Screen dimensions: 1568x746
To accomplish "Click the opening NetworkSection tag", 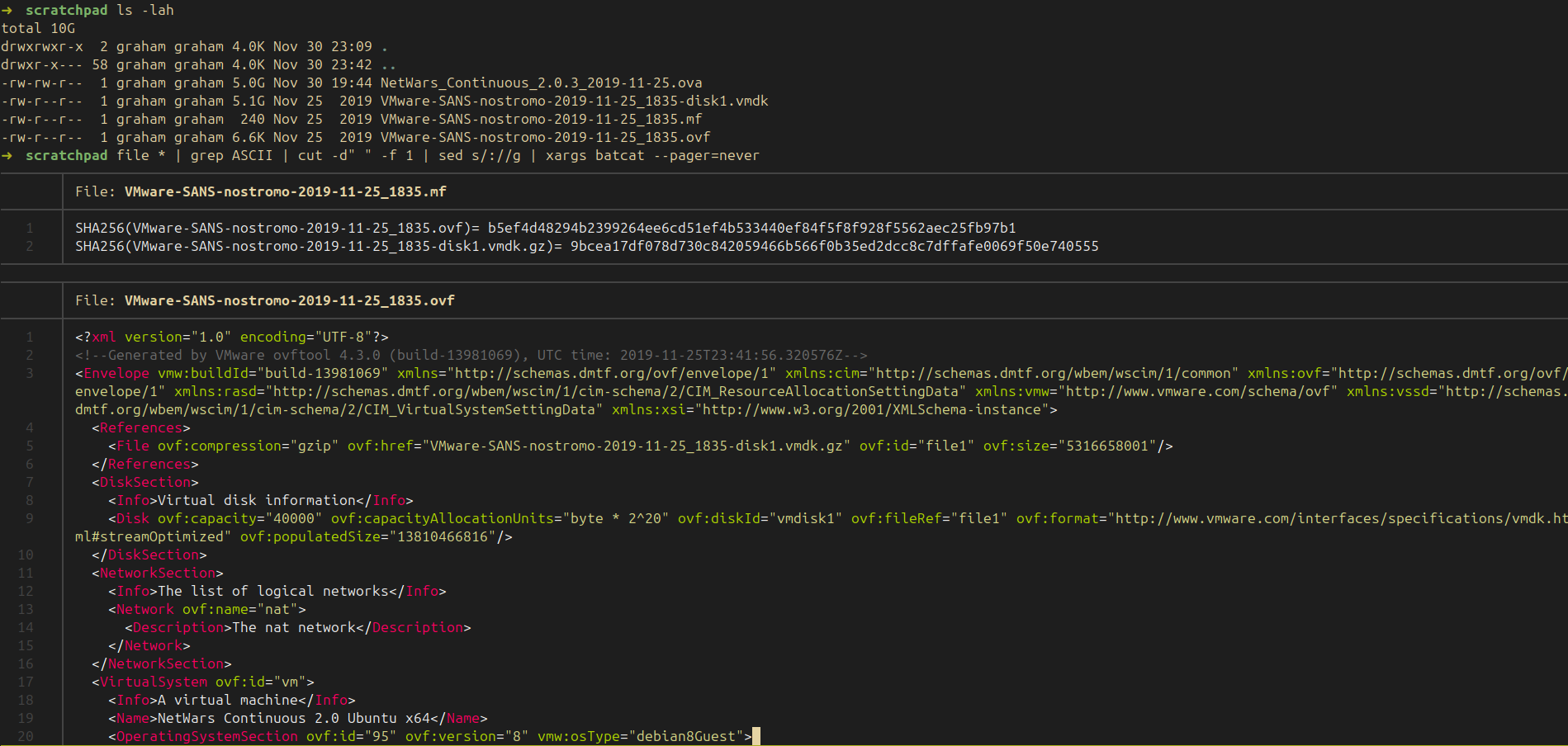I will (158, 574).
